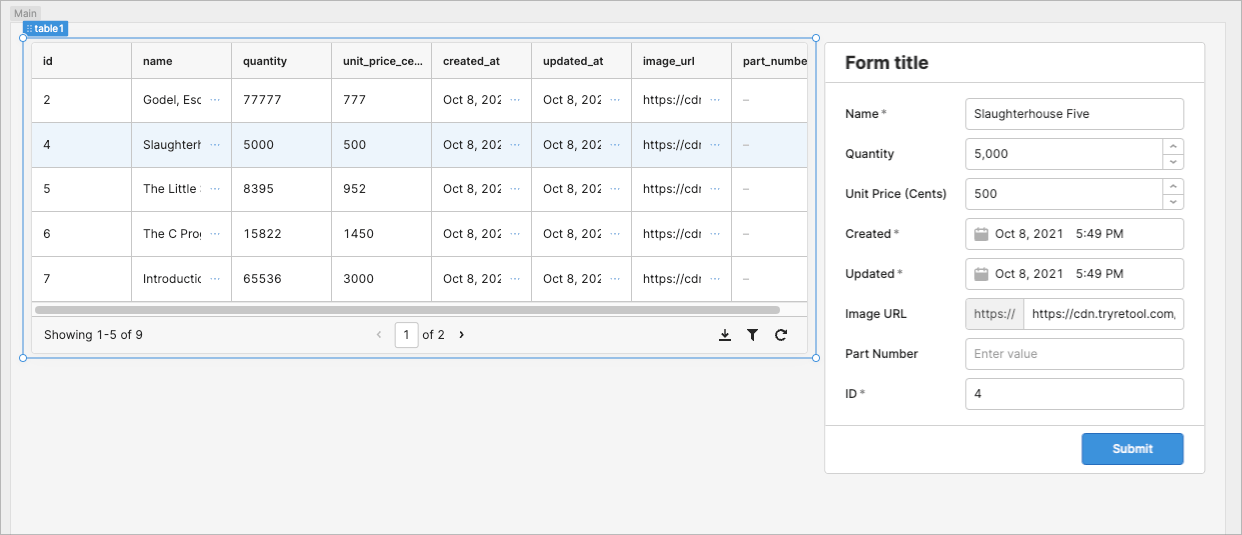1242x535 pixels.
Task: Select table row with id 6
Action: click(x=419, y=234)
